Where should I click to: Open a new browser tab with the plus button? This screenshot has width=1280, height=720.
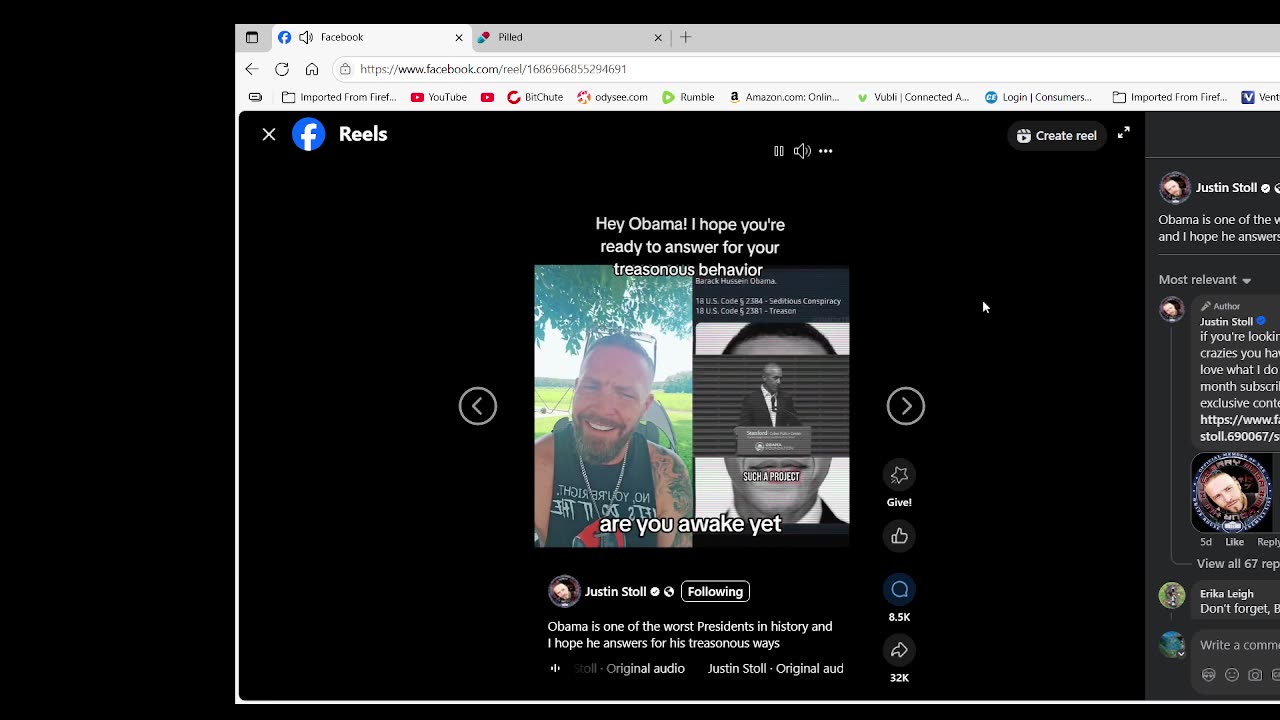(x=685, y=37)
